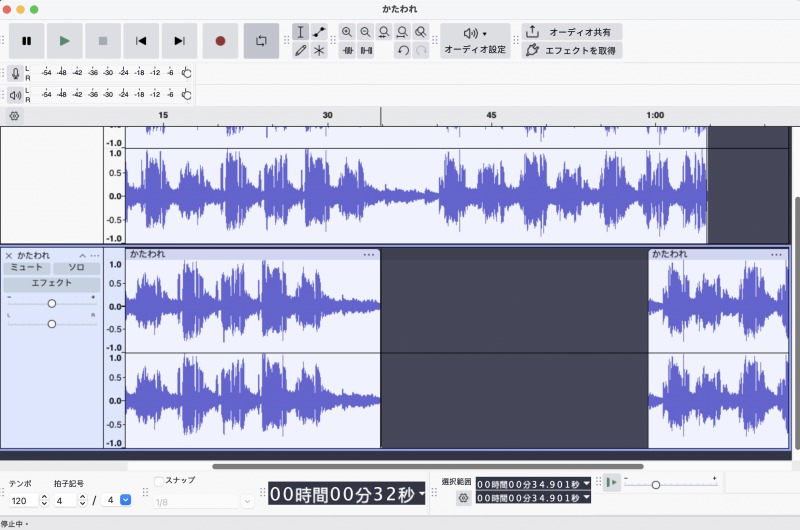Toggle loop playback button
Image resolution: width=800 pixels, height=530 pixels.
261,41
